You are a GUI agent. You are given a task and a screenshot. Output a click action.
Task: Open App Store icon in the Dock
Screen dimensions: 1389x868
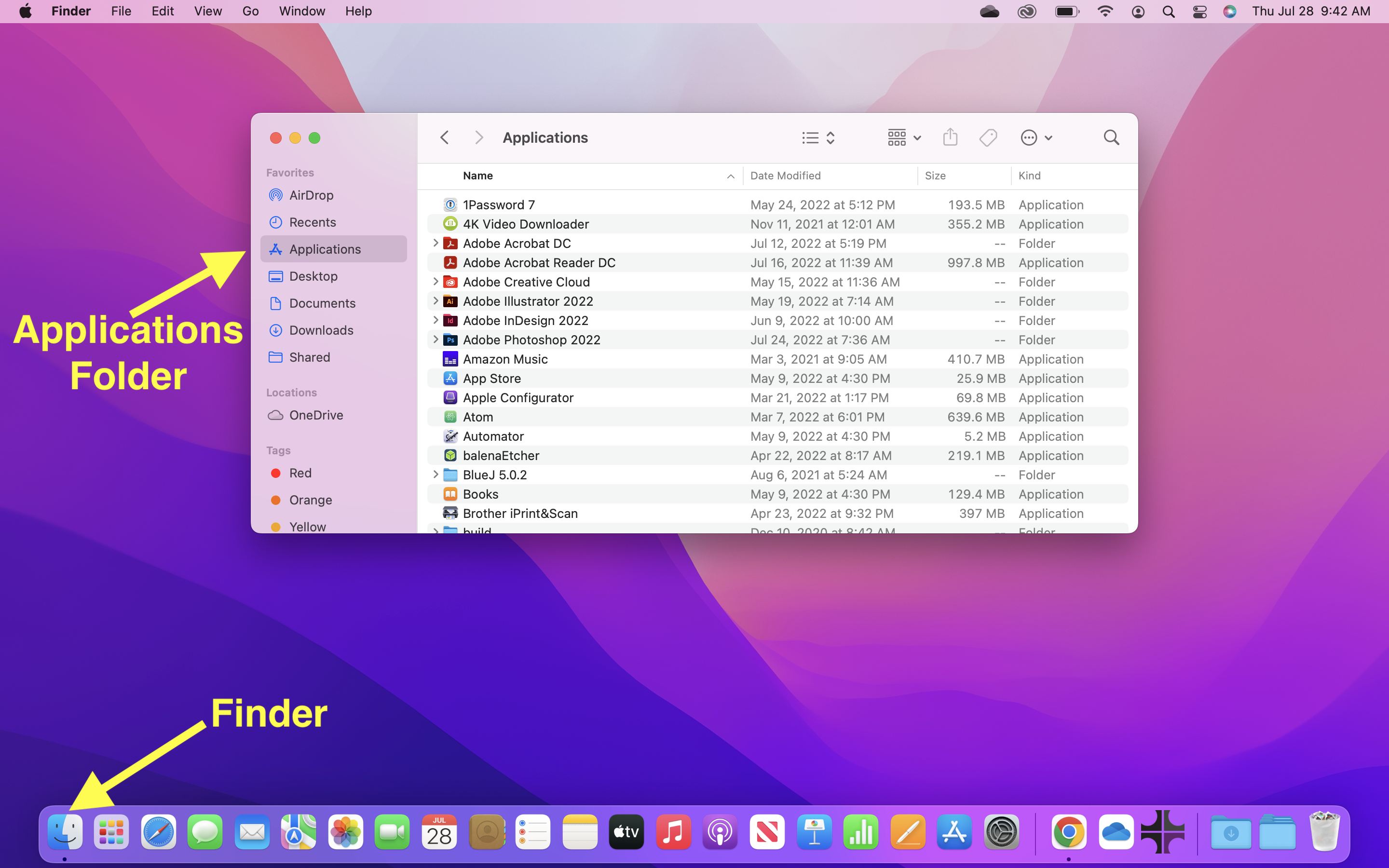point(954,832)
